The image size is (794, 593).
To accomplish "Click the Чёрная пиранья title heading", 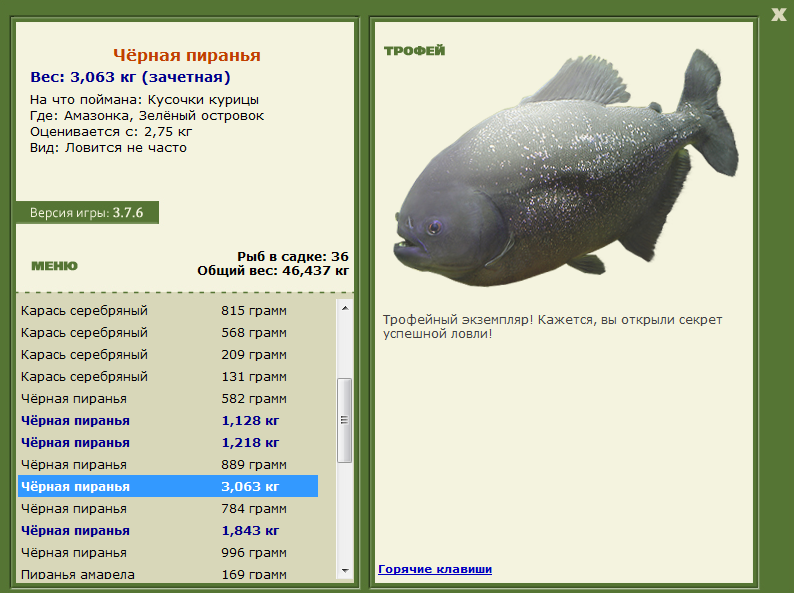I will coord(186,55).
